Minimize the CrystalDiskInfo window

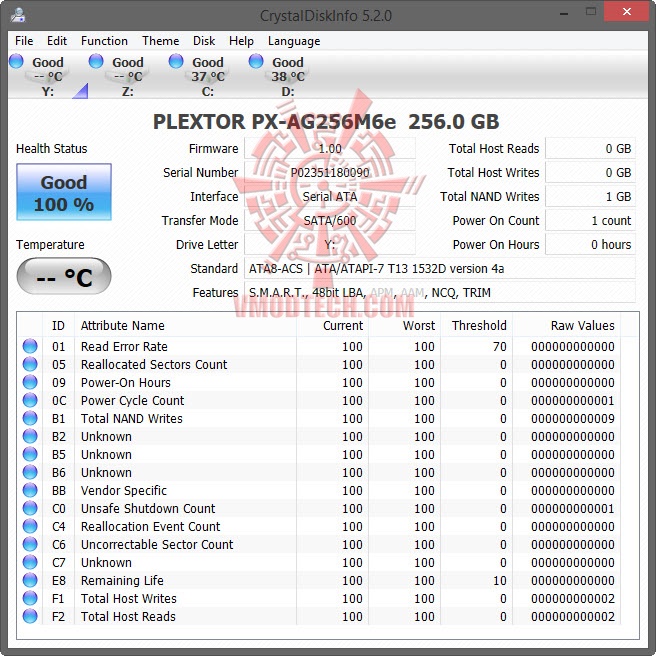coord(564,13)
